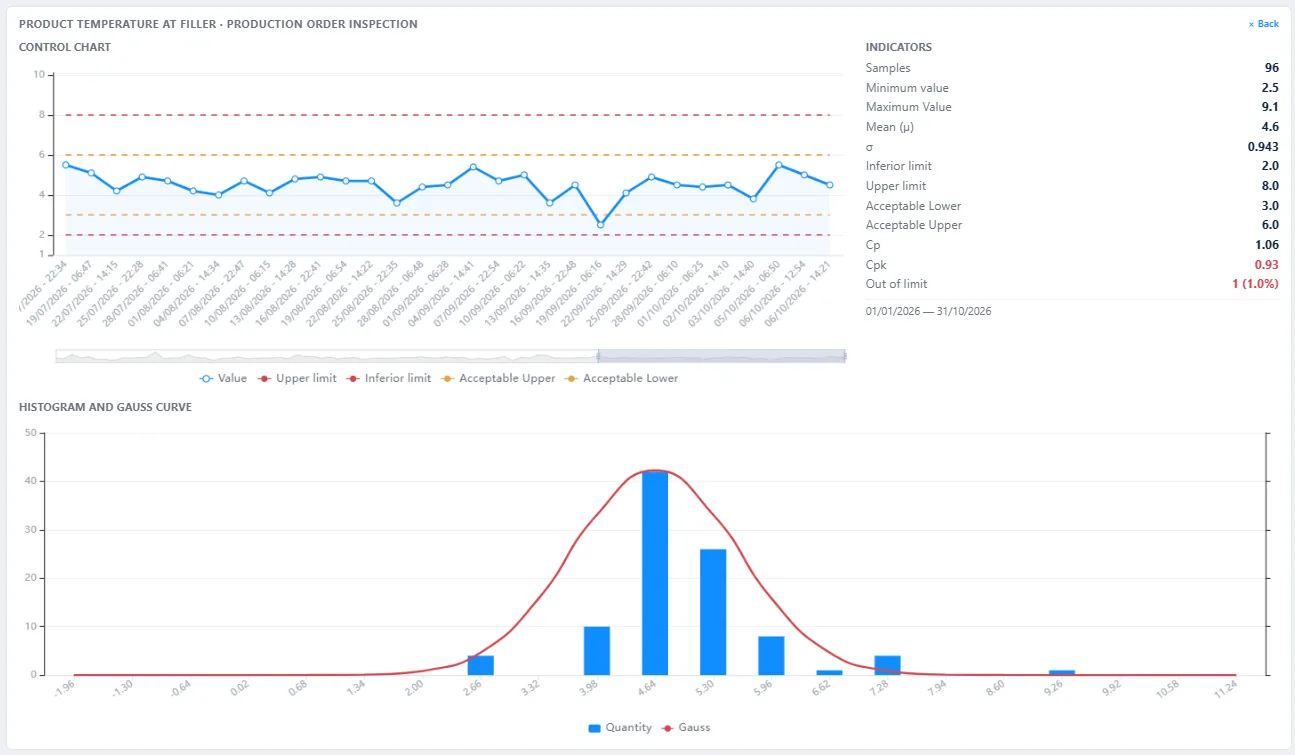The image size is (1295, 755).
Task: Select the histogram bar at 5.30
Action: (x=713, y=612)
